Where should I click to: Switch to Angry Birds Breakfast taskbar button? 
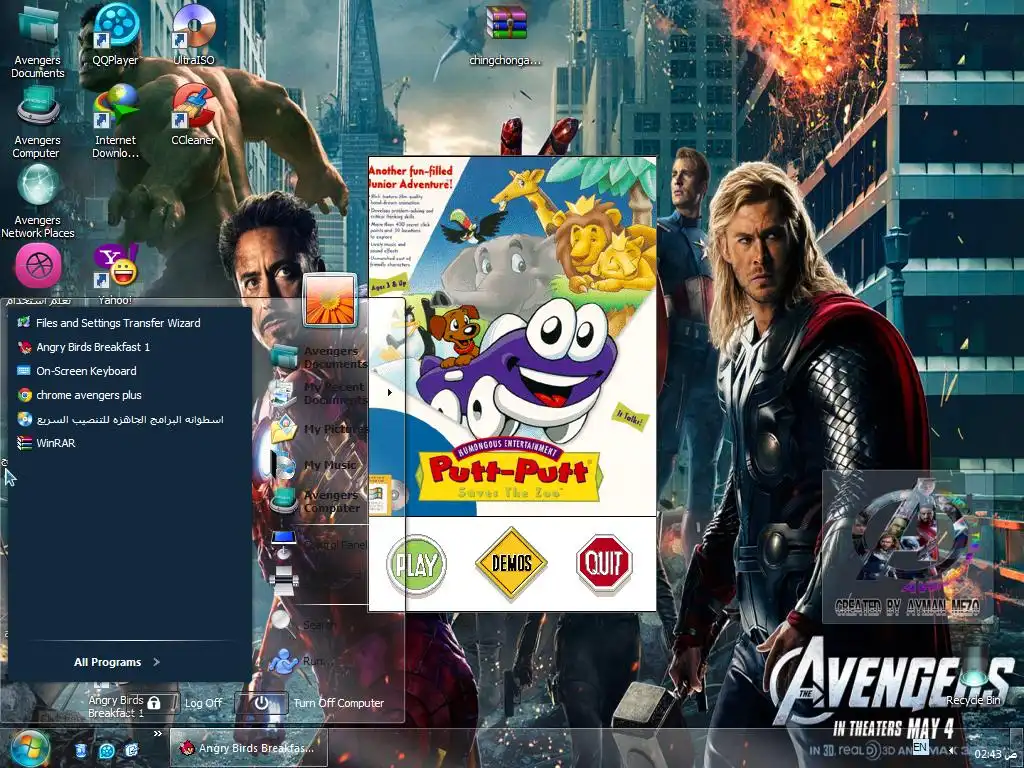(x=248, y=748)
